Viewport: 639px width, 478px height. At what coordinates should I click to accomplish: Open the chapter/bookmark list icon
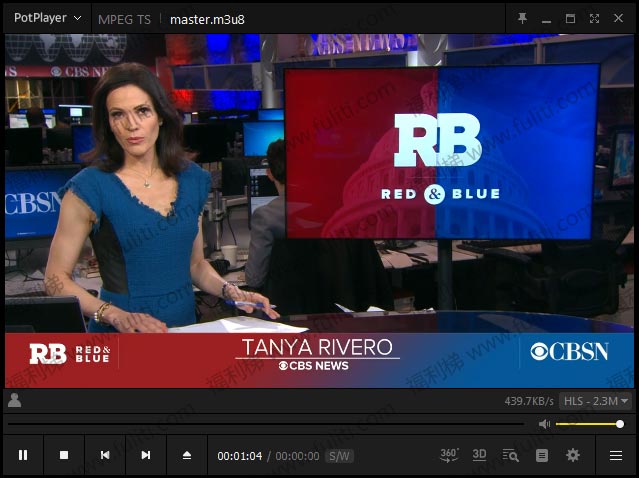(541, 455)
